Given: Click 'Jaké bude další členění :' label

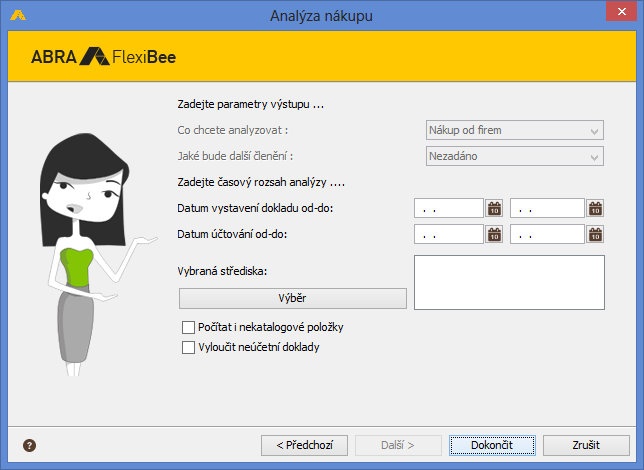Looking at the screenshot, I should click(x=235, y=156).
